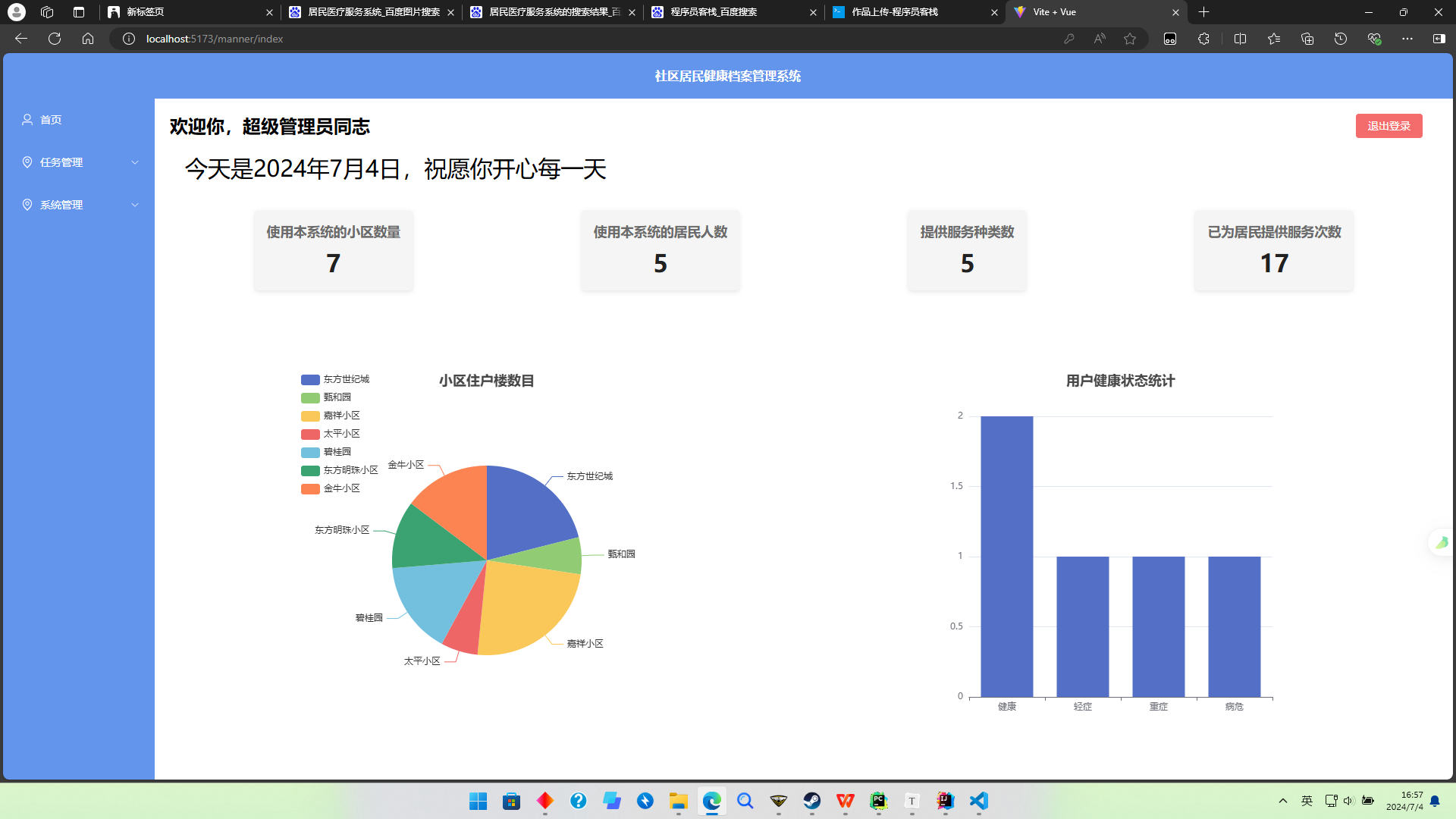The image size is (1456, 819).
Task: Open File Explorer from taskbar
Action: 679,801
